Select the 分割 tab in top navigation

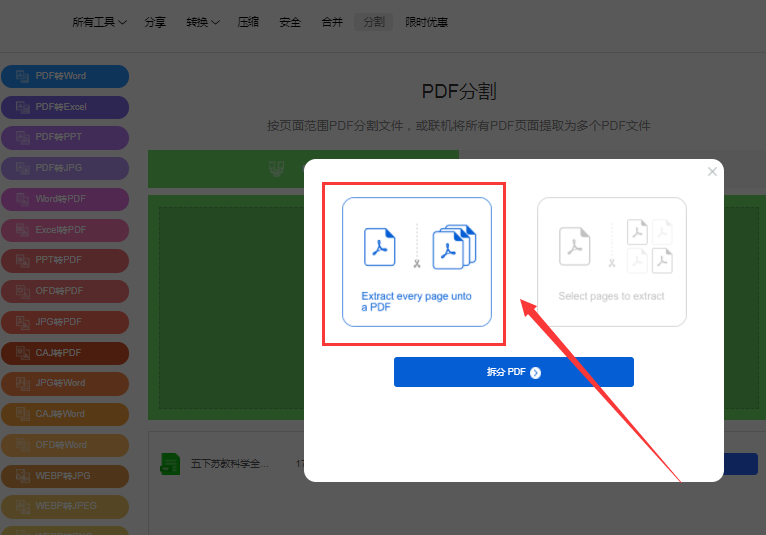coord(374,22)
